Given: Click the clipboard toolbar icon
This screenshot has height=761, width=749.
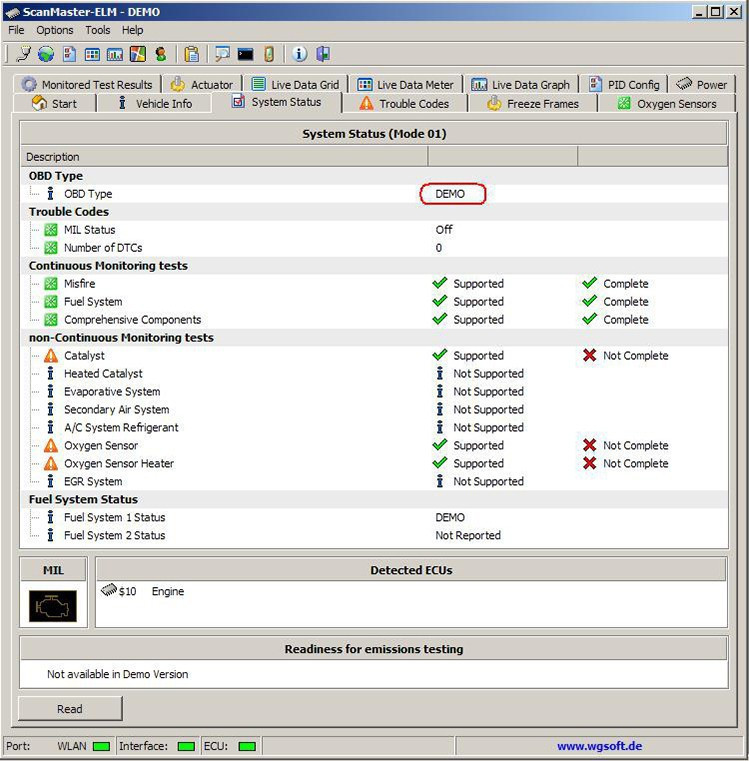Looking at the screenshot, I should point(191,54).
